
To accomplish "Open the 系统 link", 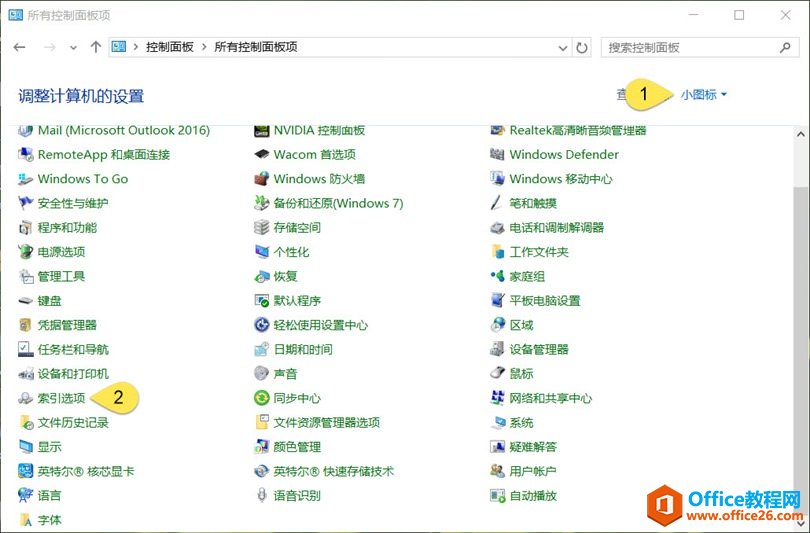I will pyautogui.click(x=521, y=422).
